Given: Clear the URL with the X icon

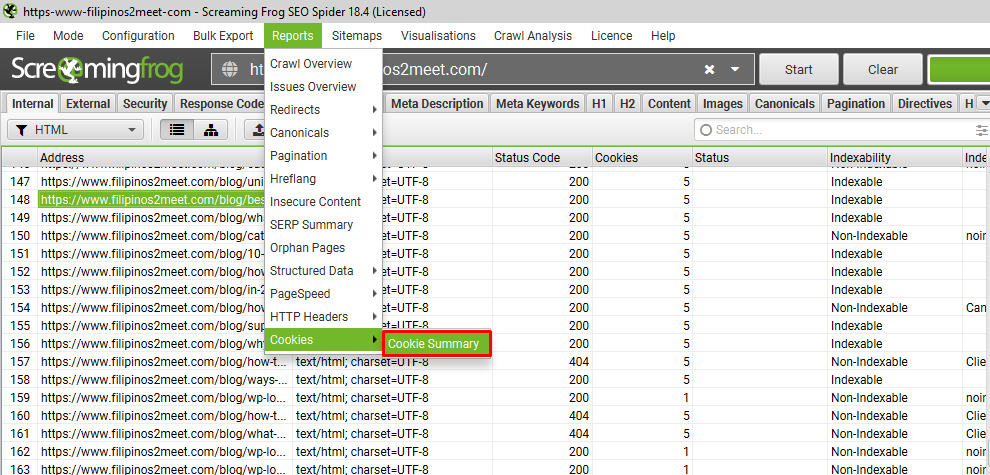Looking at the screenshot, I should 710,69.
